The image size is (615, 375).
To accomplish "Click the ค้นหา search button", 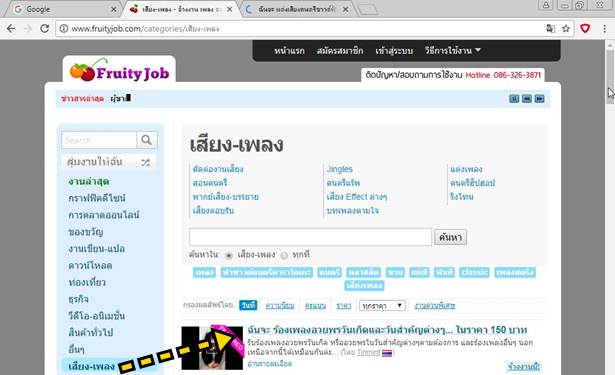I will tap(450, 237).
